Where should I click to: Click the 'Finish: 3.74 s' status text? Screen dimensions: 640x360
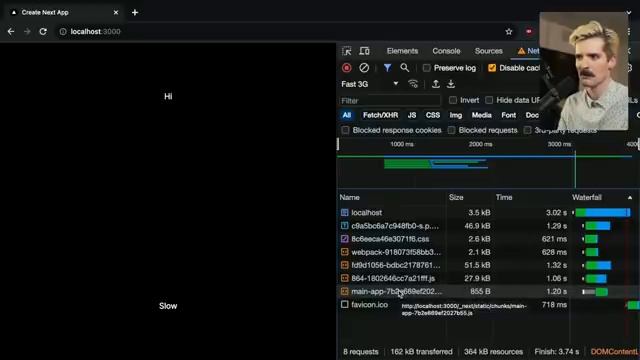coord(557,351)
